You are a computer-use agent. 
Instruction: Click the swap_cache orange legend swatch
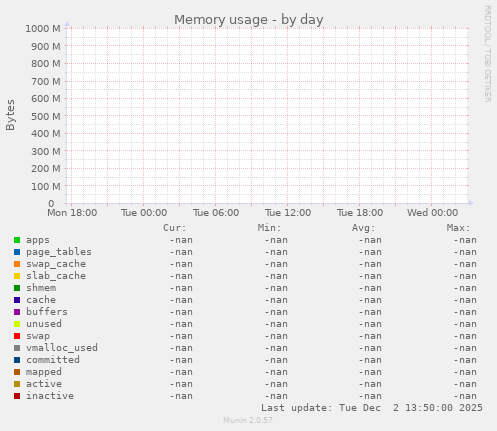click(17, 264)
